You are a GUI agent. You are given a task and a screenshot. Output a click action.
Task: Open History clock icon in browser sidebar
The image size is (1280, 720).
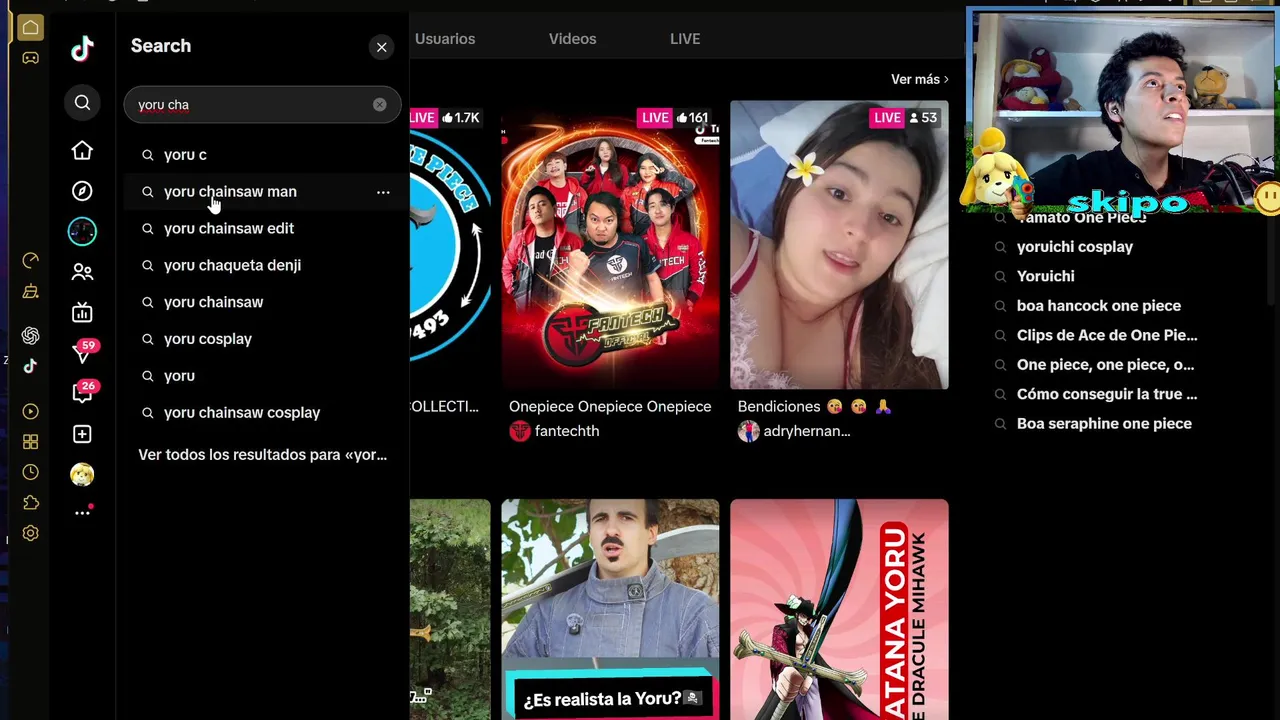(x=30, y=472)
